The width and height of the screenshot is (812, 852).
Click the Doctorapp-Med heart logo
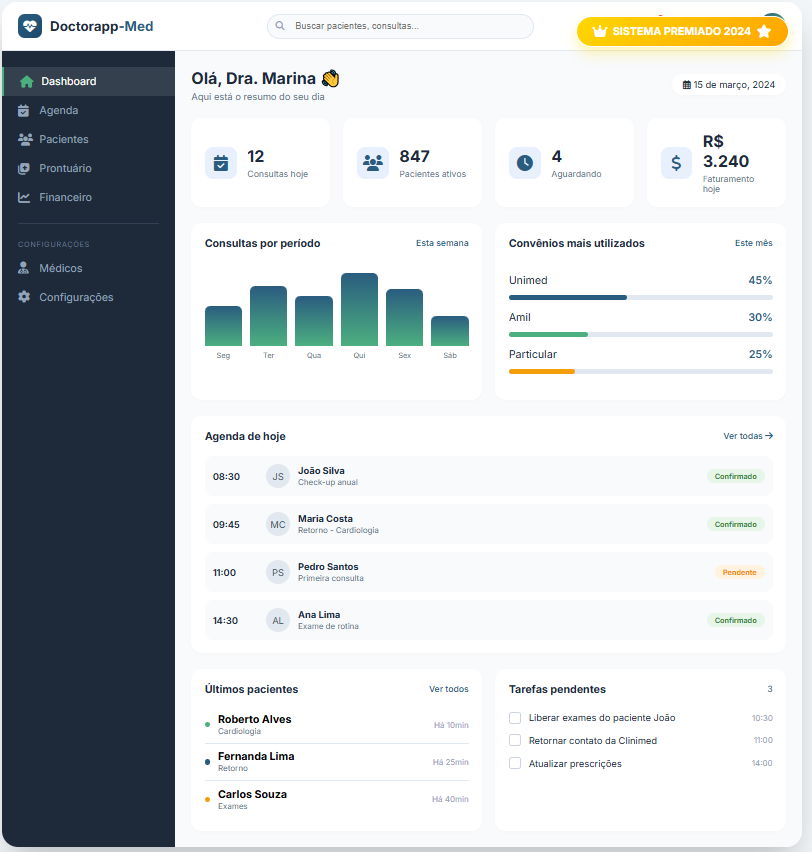[x=30, y=25]
